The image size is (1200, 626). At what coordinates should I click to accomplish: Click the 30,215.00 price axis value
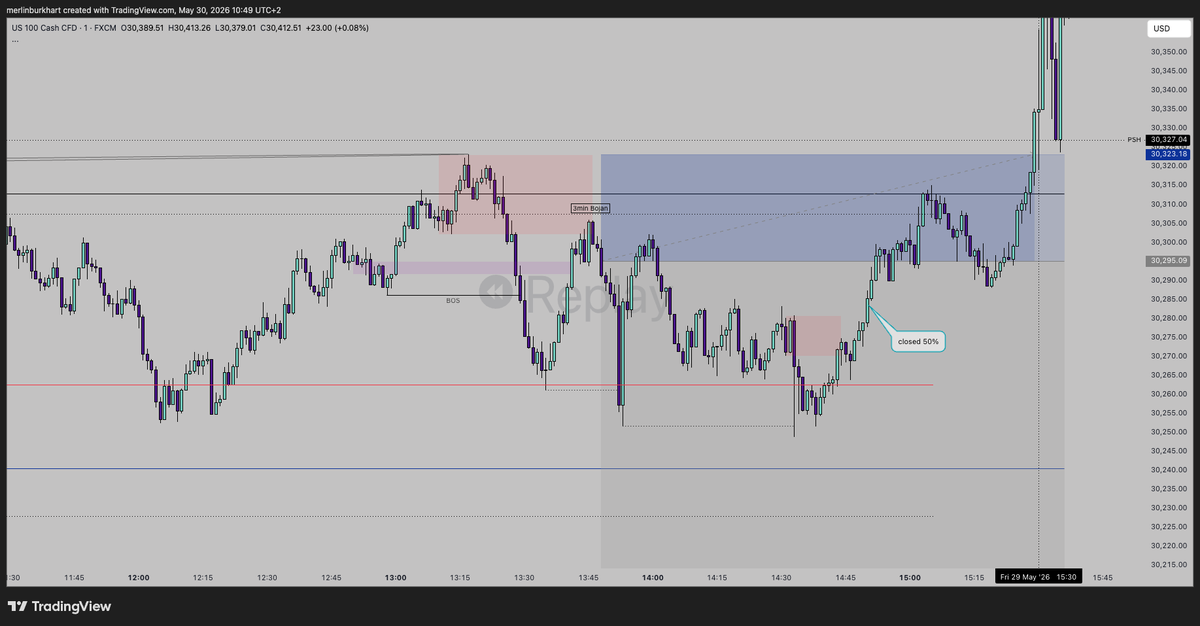(1168, 564)
